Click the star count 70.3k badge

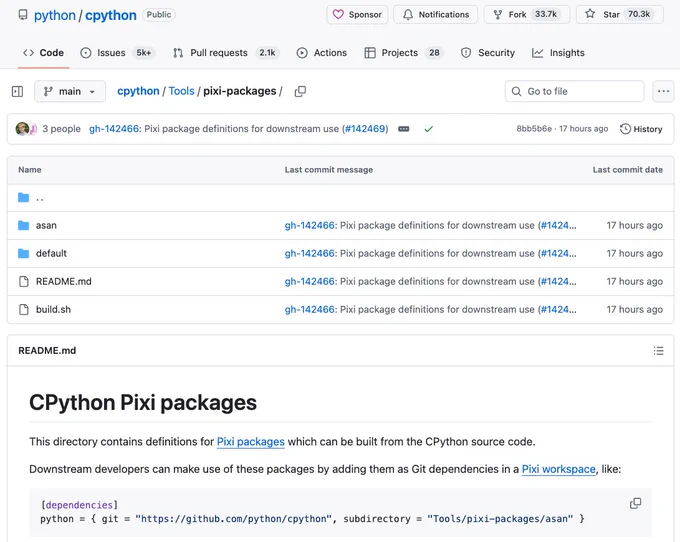tap(639, 14)
